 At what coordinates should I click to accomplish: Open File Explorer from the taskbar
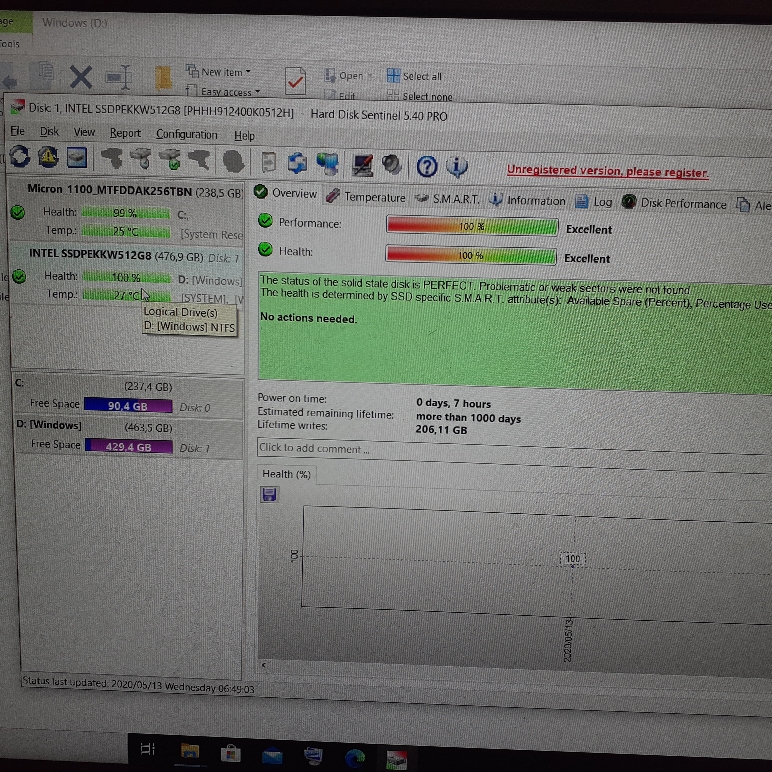pyautogui.click(x=190, y=752)
